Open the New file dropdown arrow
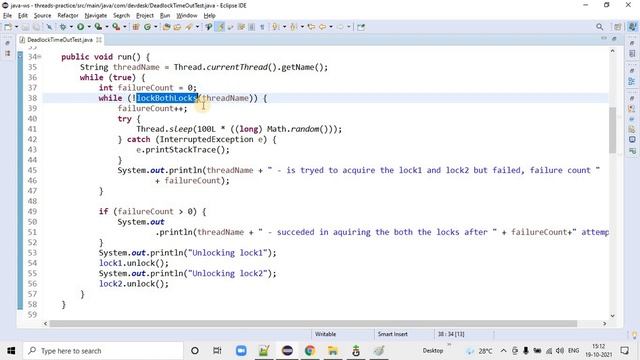 click(16, 27)
